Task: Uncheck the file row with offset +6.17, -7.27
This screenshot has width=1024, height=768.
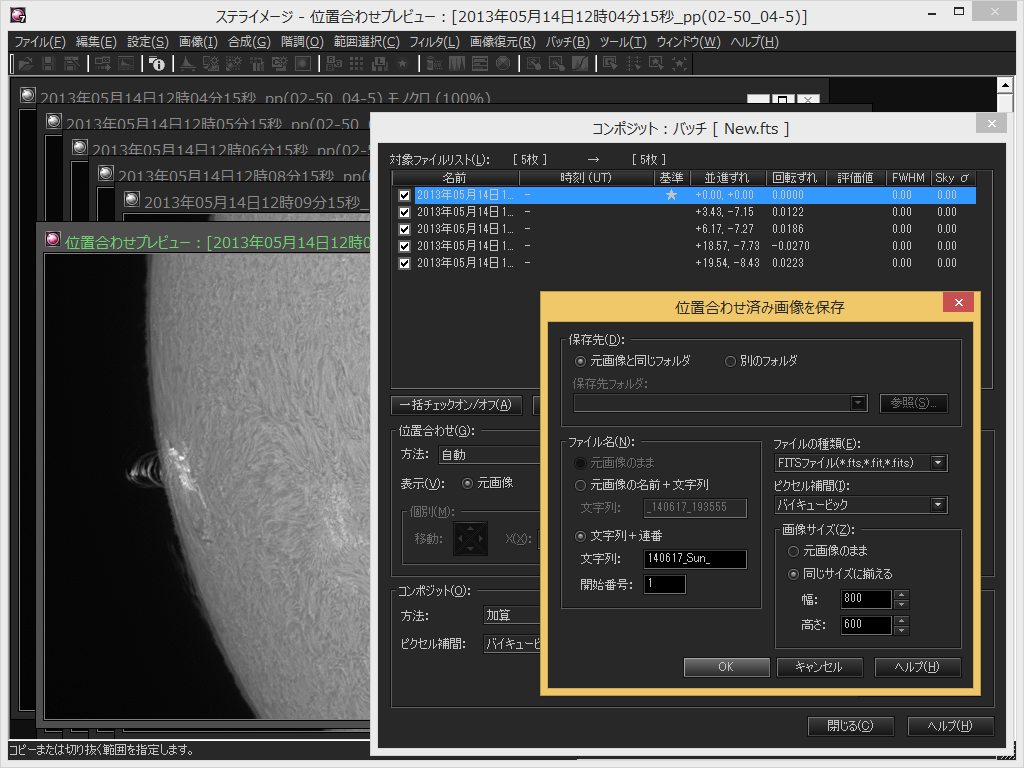Action: 404,229
